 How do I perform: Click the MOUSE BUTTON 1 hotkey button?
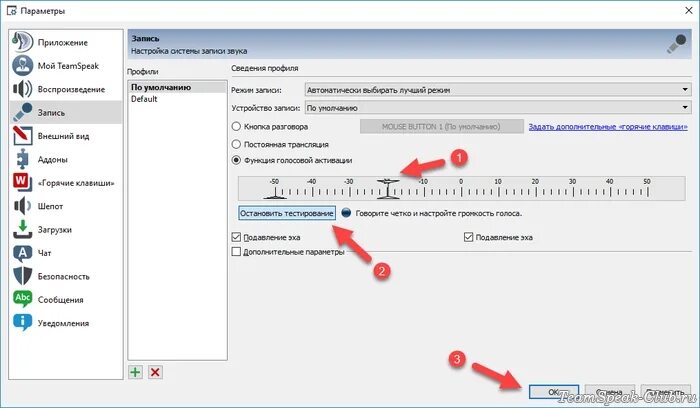click(442, 126)
